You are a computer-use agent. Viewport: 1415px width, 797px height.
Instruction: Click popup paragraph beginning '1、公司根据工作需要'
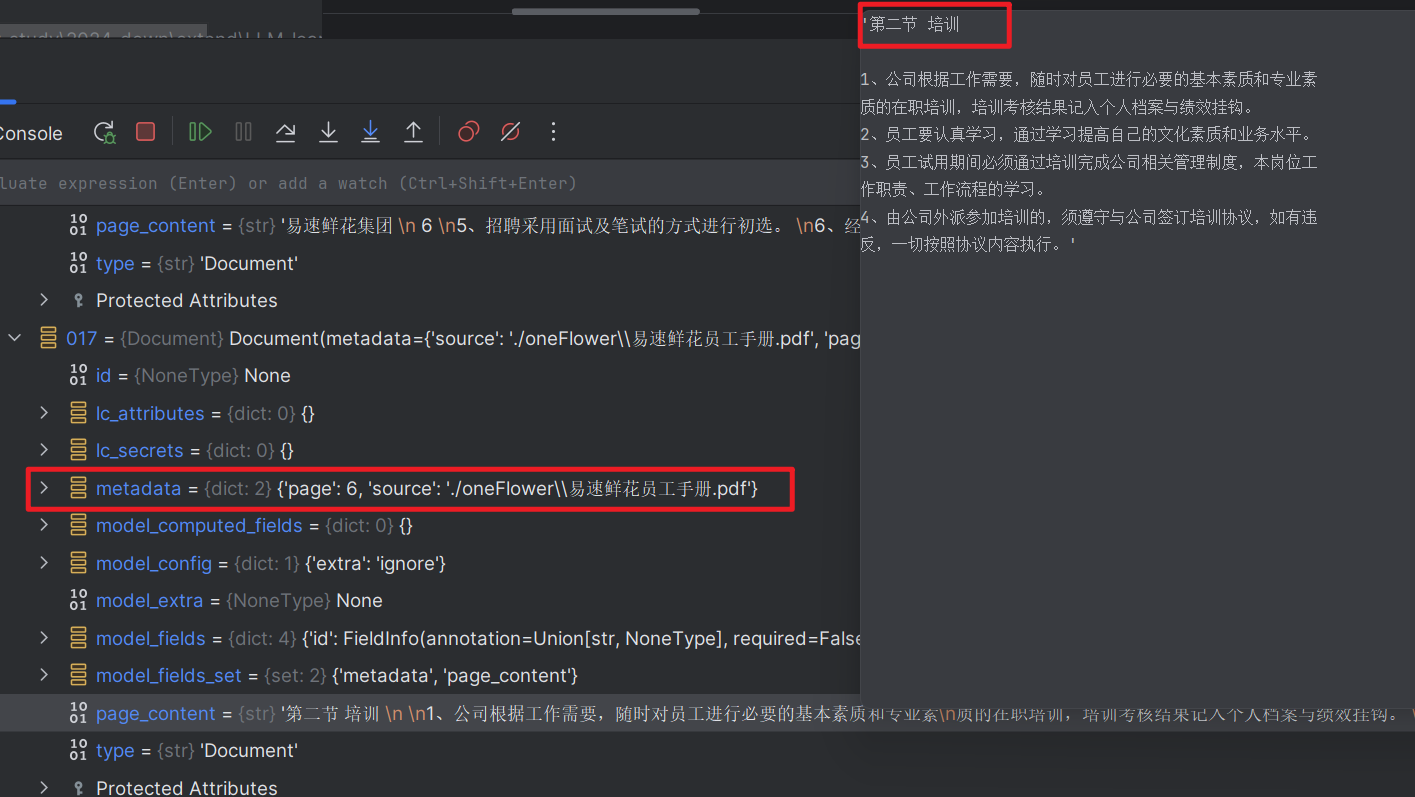coord(1088,93)
